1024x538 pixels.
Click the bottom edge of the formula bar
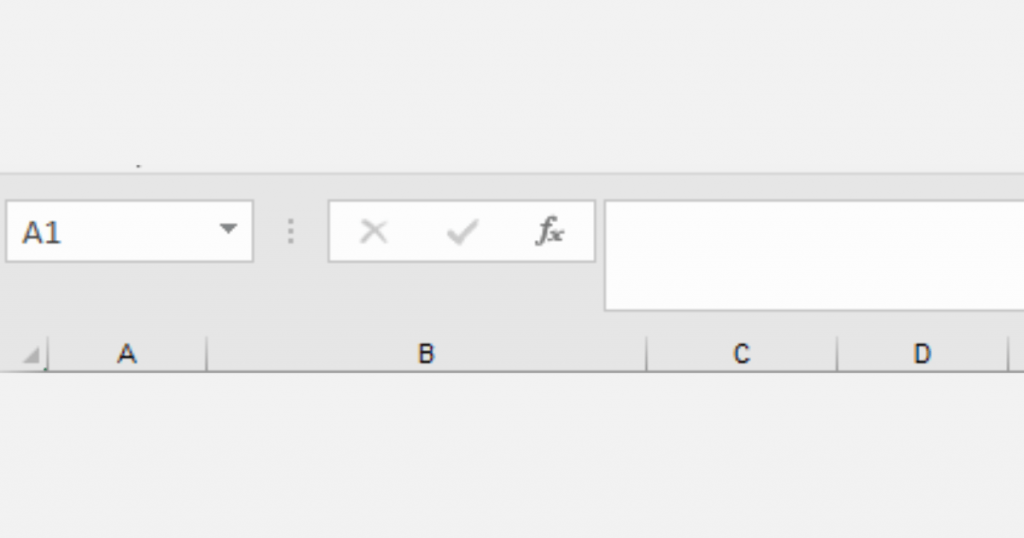pos(810,310)
